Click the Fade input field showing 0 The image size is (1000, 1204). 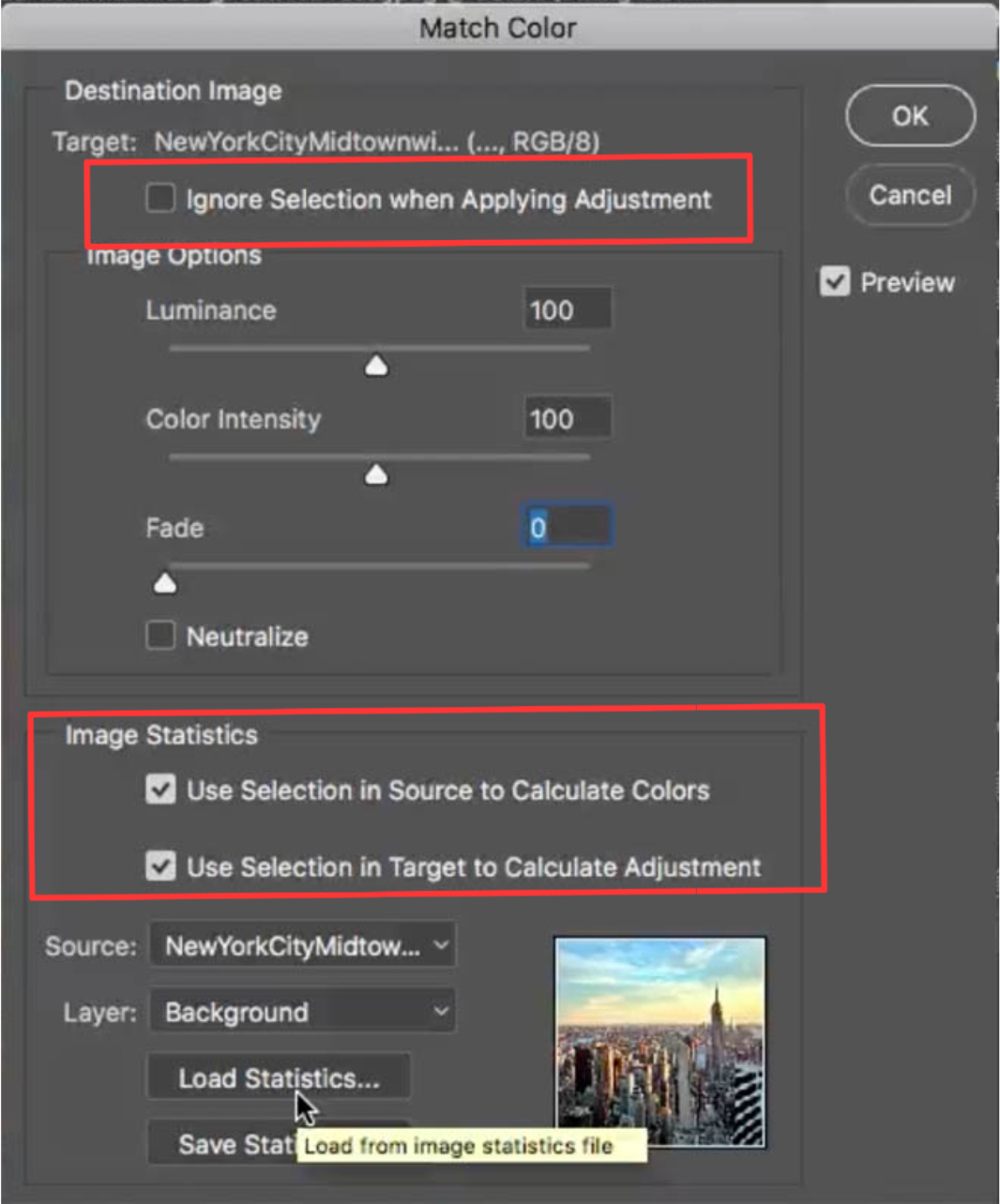click(x=566, y=526)
